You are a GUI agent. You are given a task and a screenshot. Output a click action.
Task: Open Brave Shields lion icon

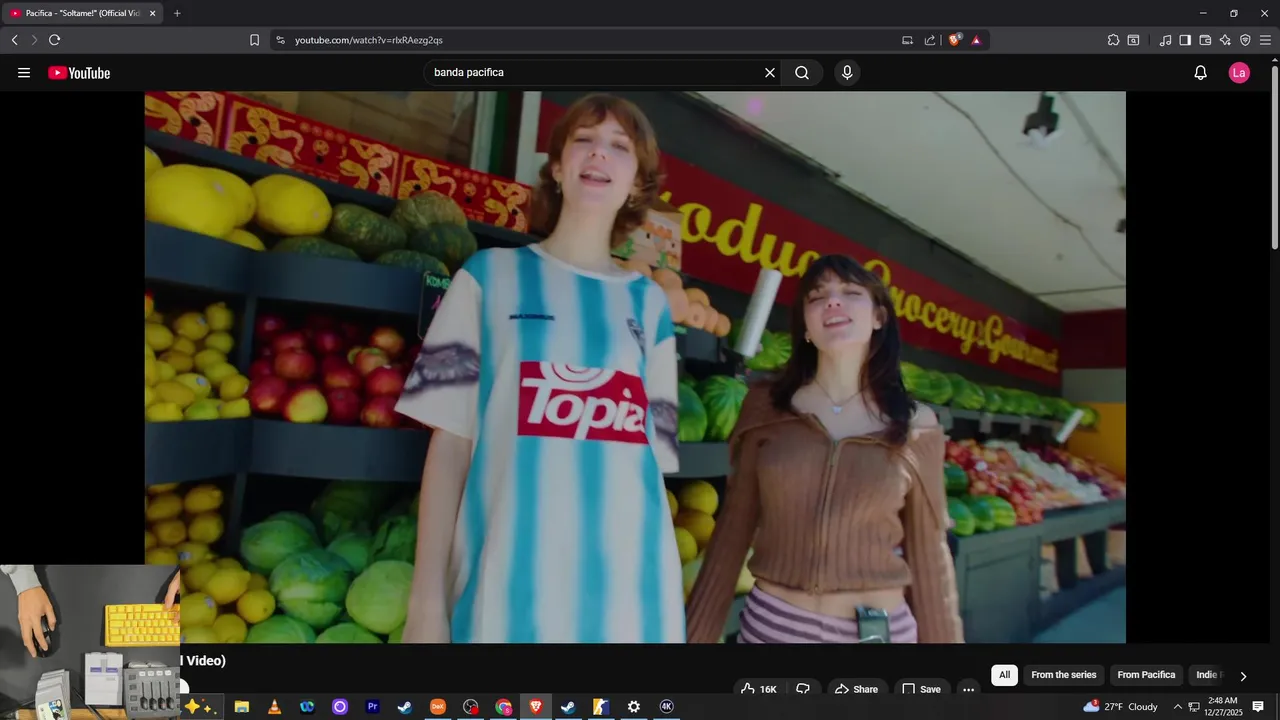[955, 40]
